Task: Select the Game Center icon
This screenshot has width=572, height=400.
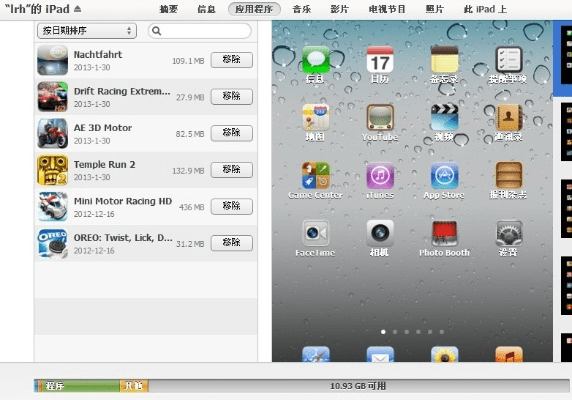Action: (316, 175)
